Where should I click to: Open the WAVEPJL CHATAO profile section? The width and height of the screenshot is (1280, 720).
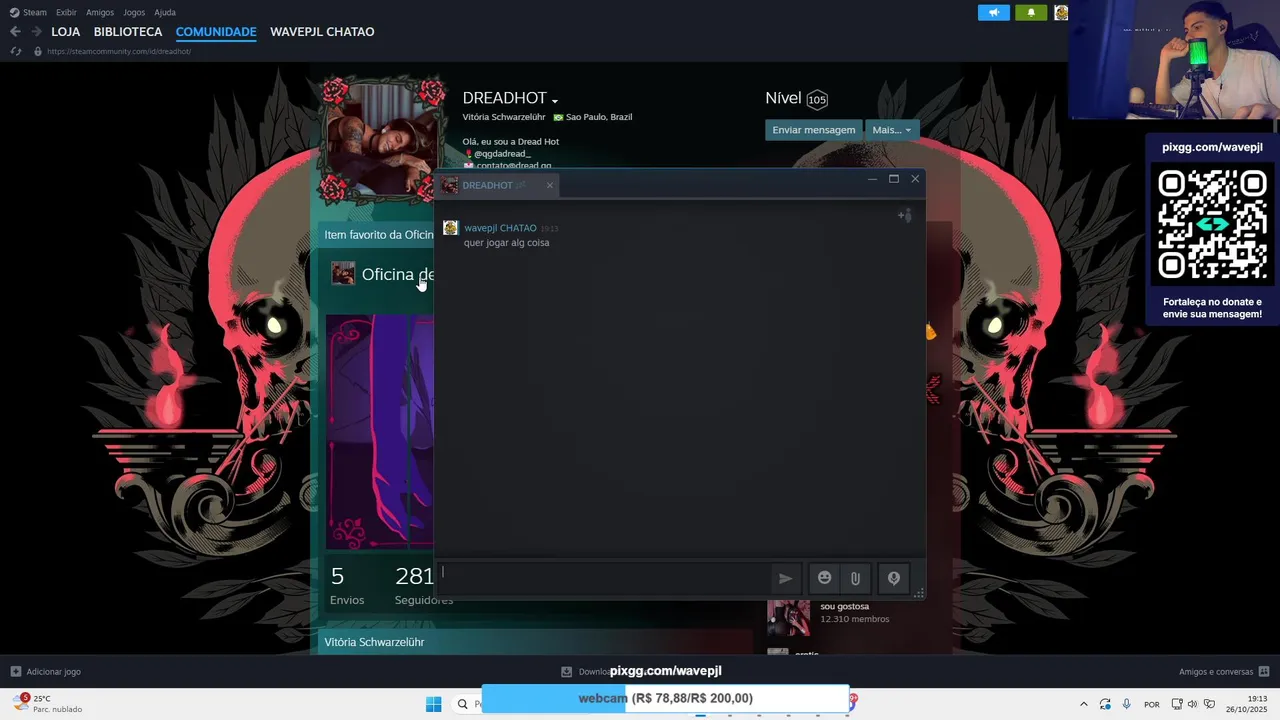click(322, 32)
